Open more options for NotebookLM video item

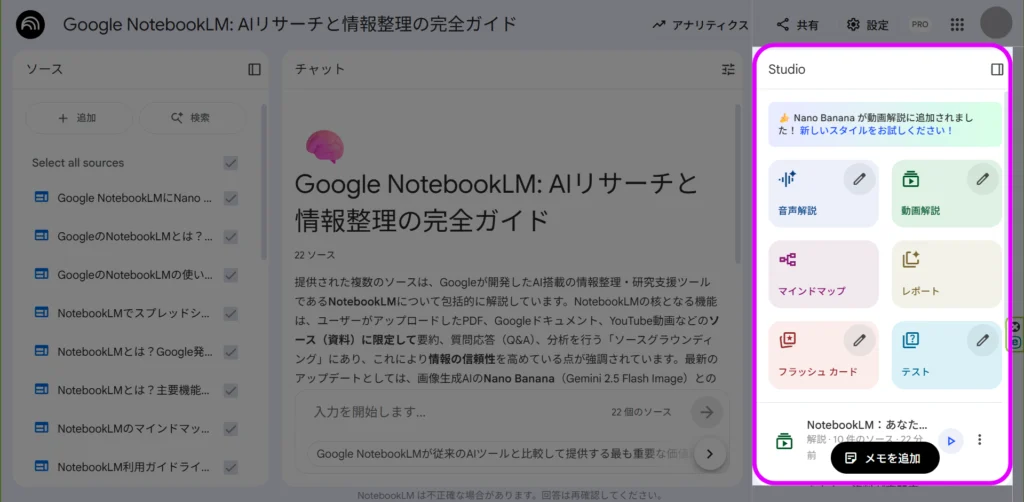click(x=979, y=440)
